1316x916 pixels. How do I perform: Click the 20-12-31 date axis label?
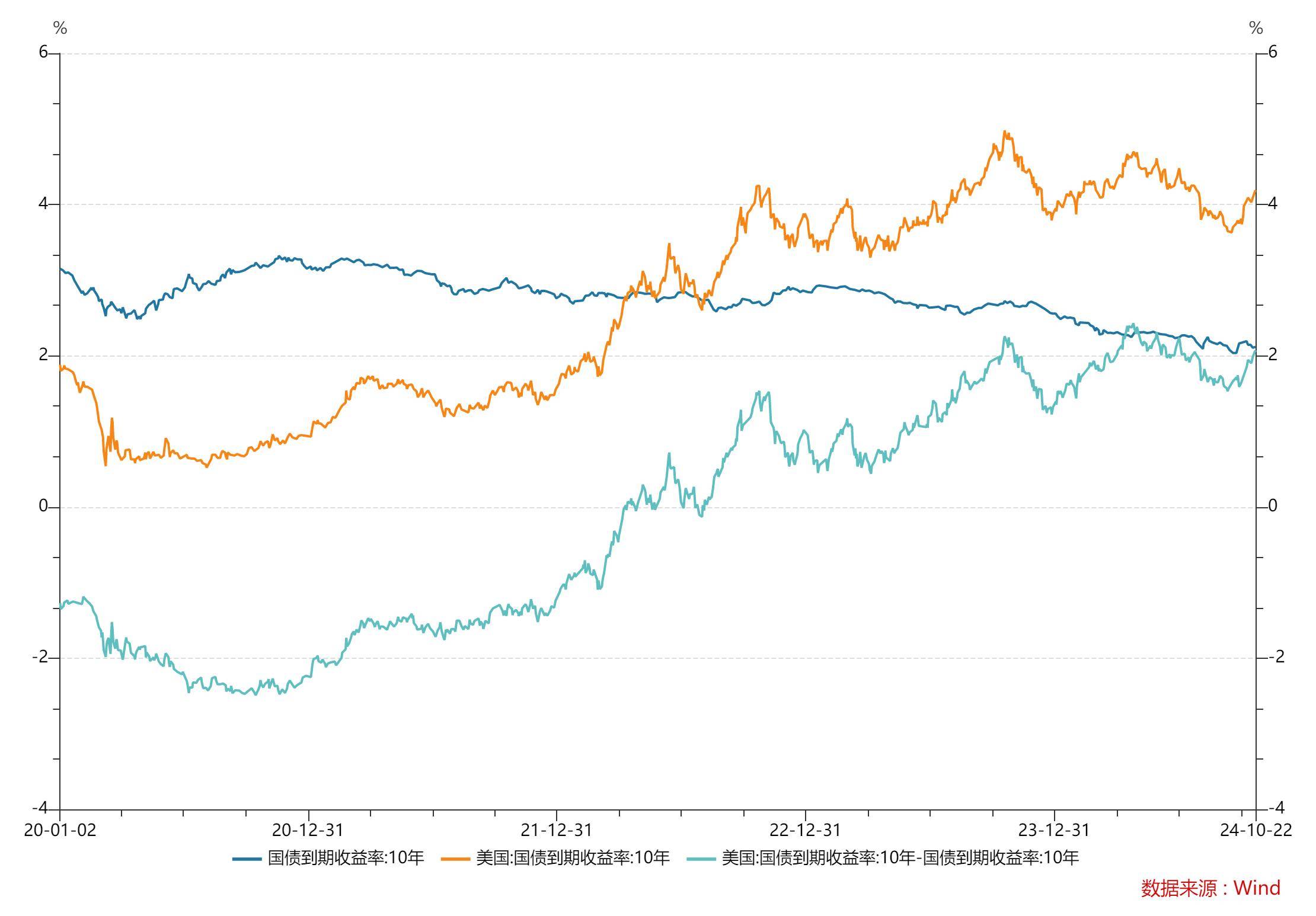(x=308, y=829)
